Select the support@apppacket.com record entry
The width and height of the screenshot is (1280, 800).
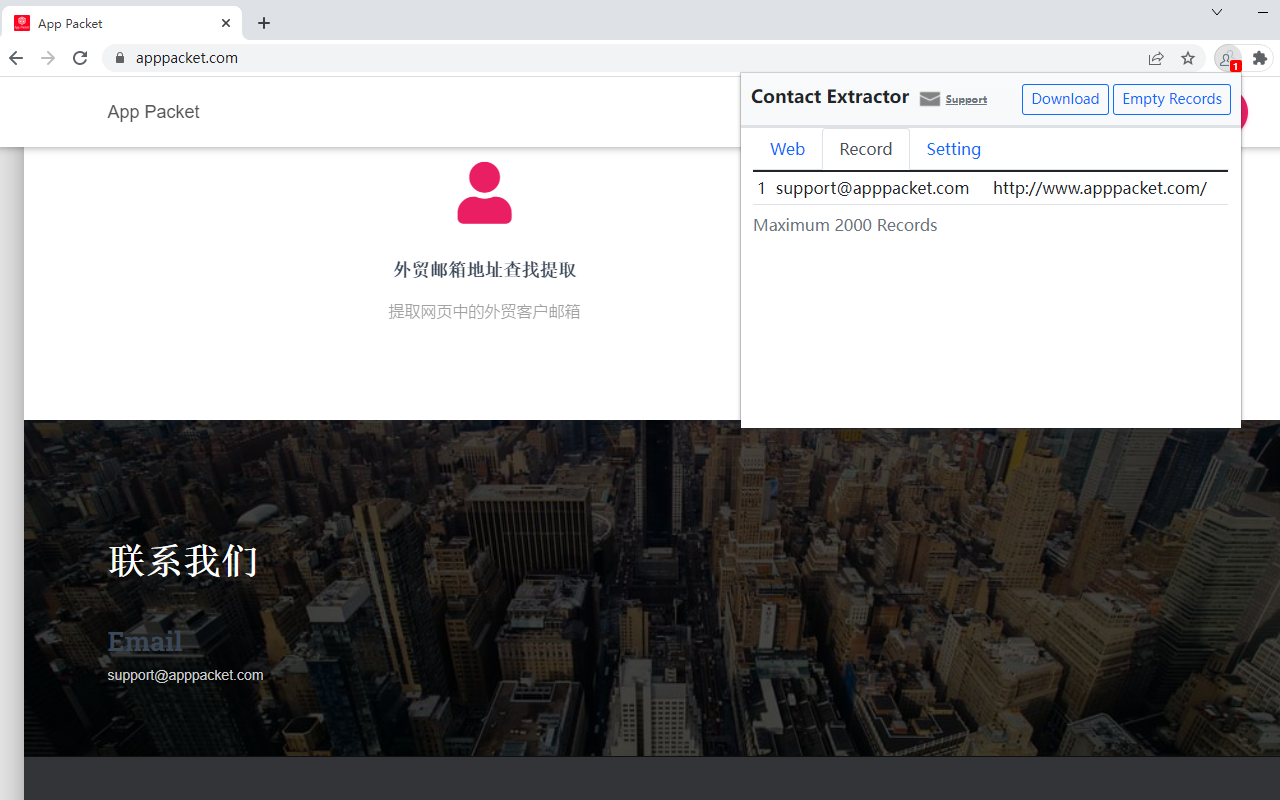[872, 188]
